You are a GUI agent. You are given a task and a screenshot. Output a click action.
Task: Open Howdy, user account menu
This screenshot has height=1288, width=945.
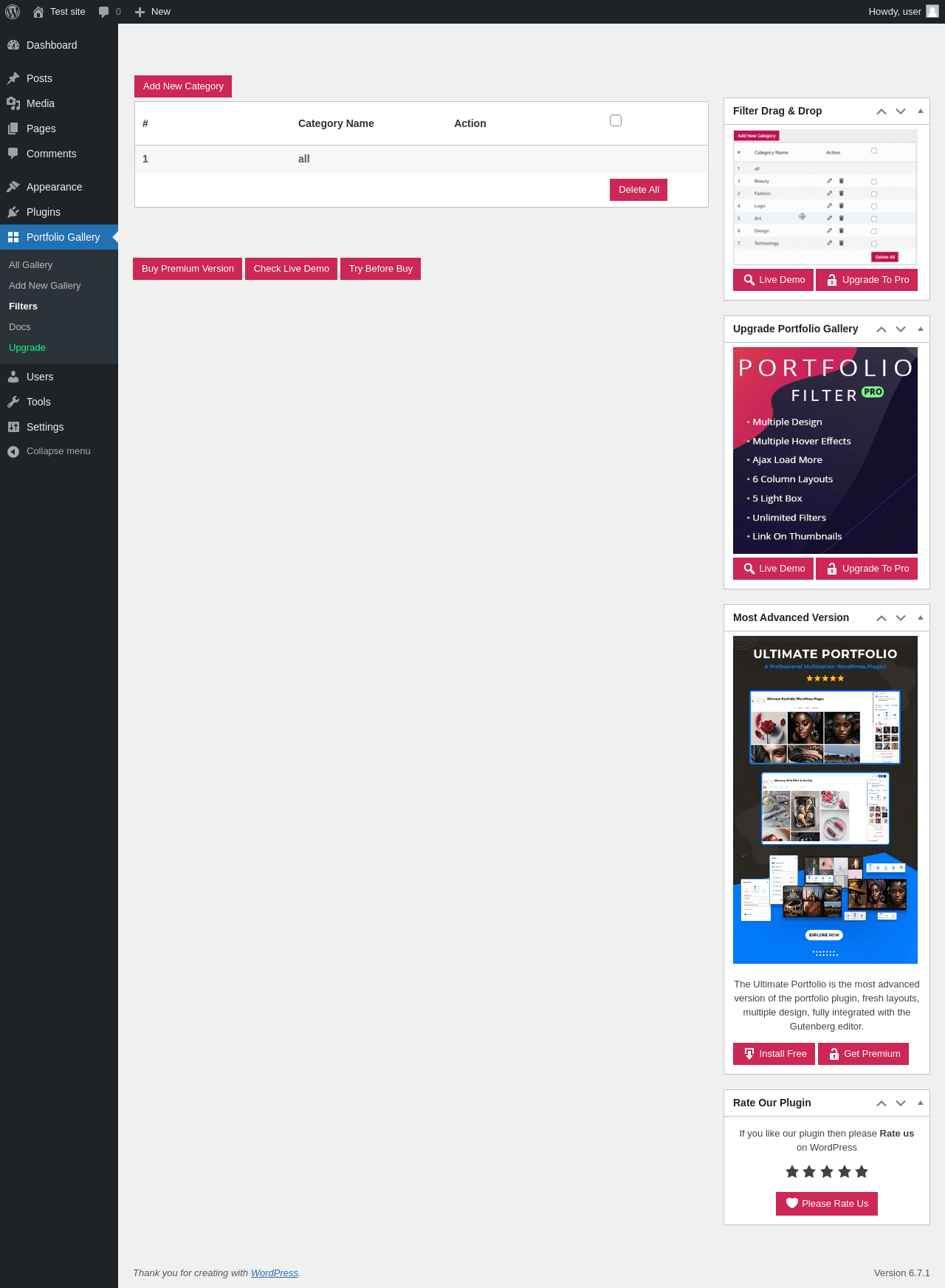click(904, 12)
